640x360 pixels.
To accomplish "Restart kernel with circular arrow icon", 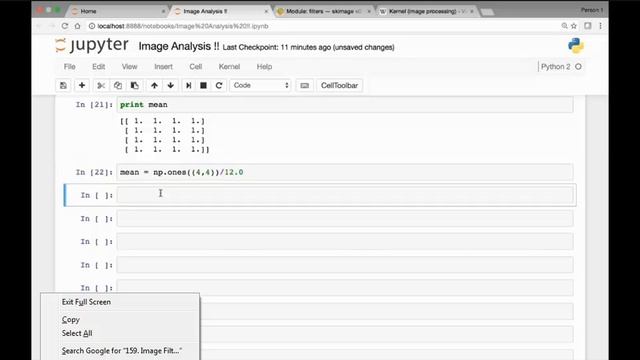I will (219, 85).
